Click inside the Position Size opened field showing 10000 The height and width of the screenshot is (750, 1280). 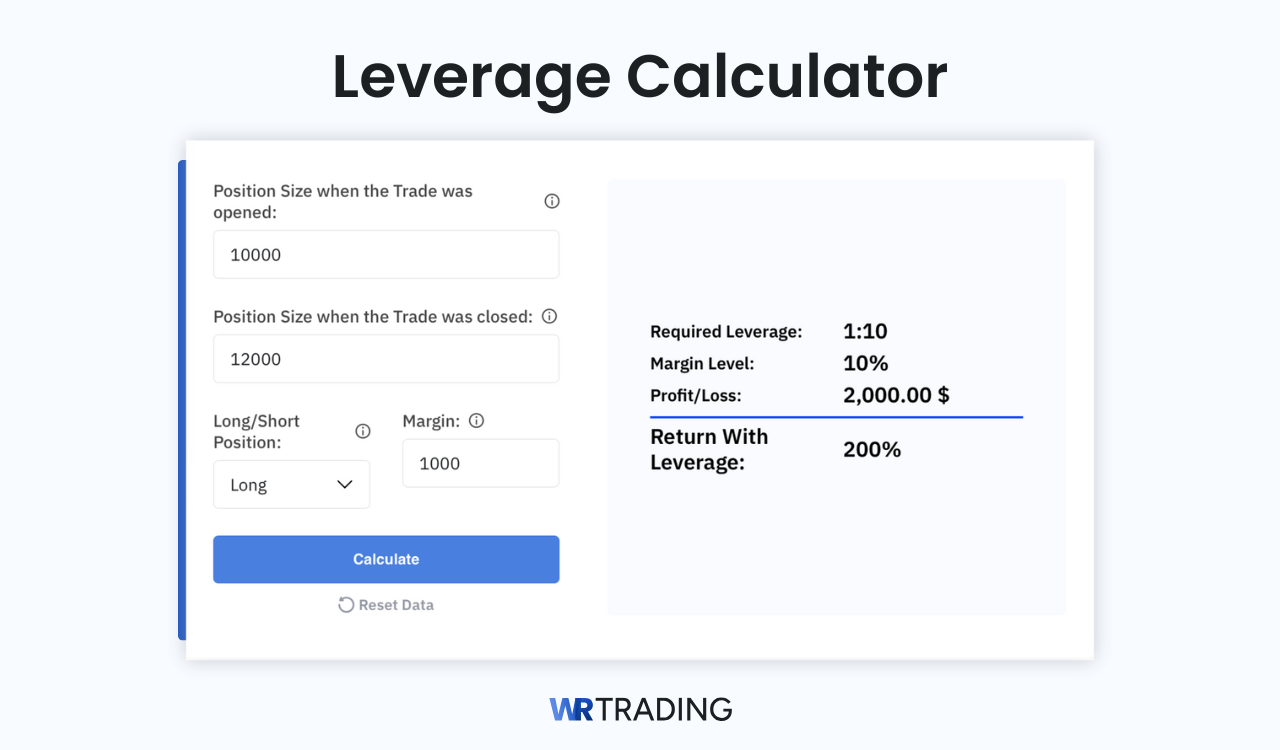[386, 254]
